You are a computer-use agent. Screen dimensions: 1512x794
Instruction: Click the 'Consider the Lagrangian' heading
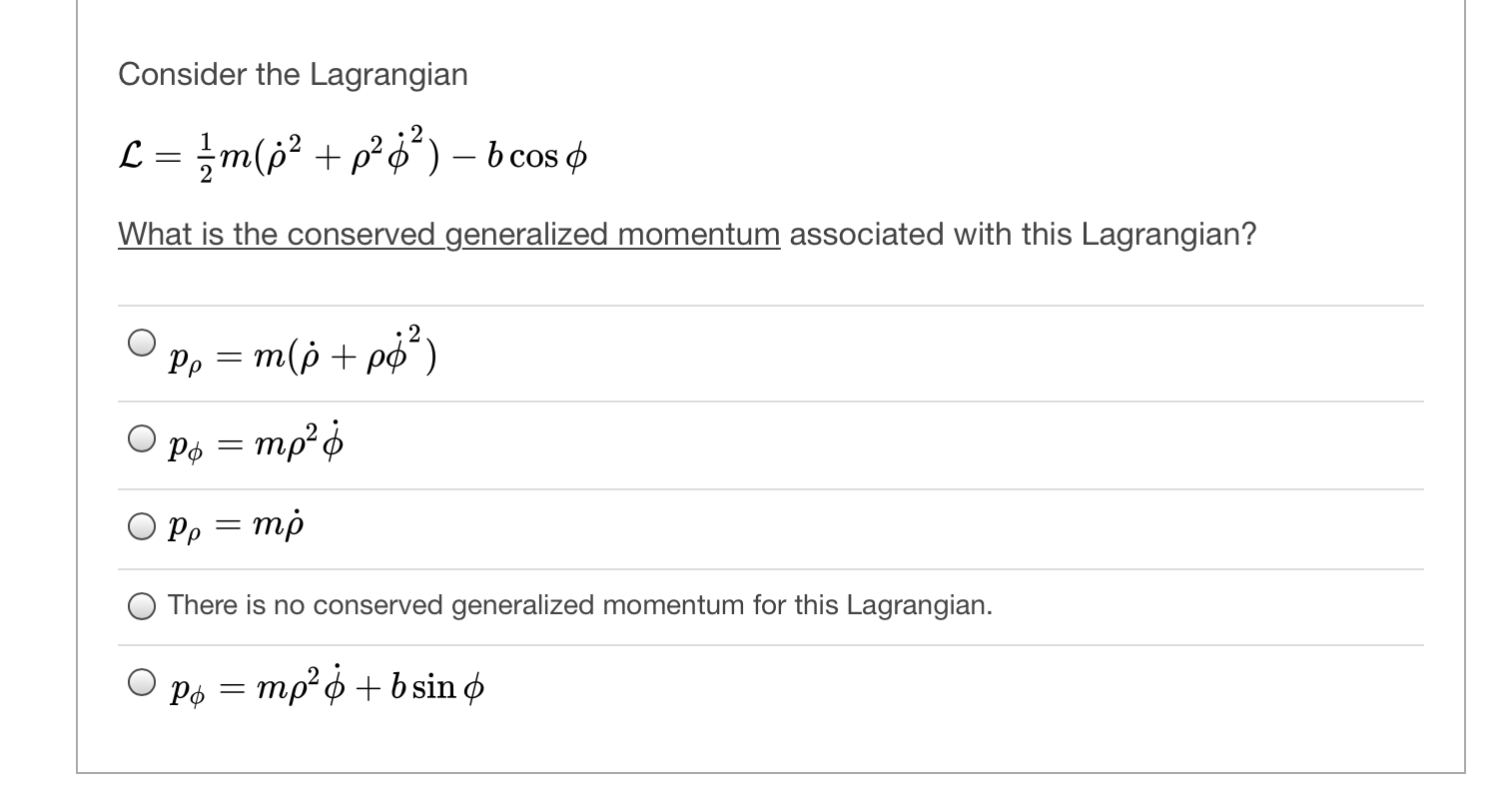tap(293, 74)
